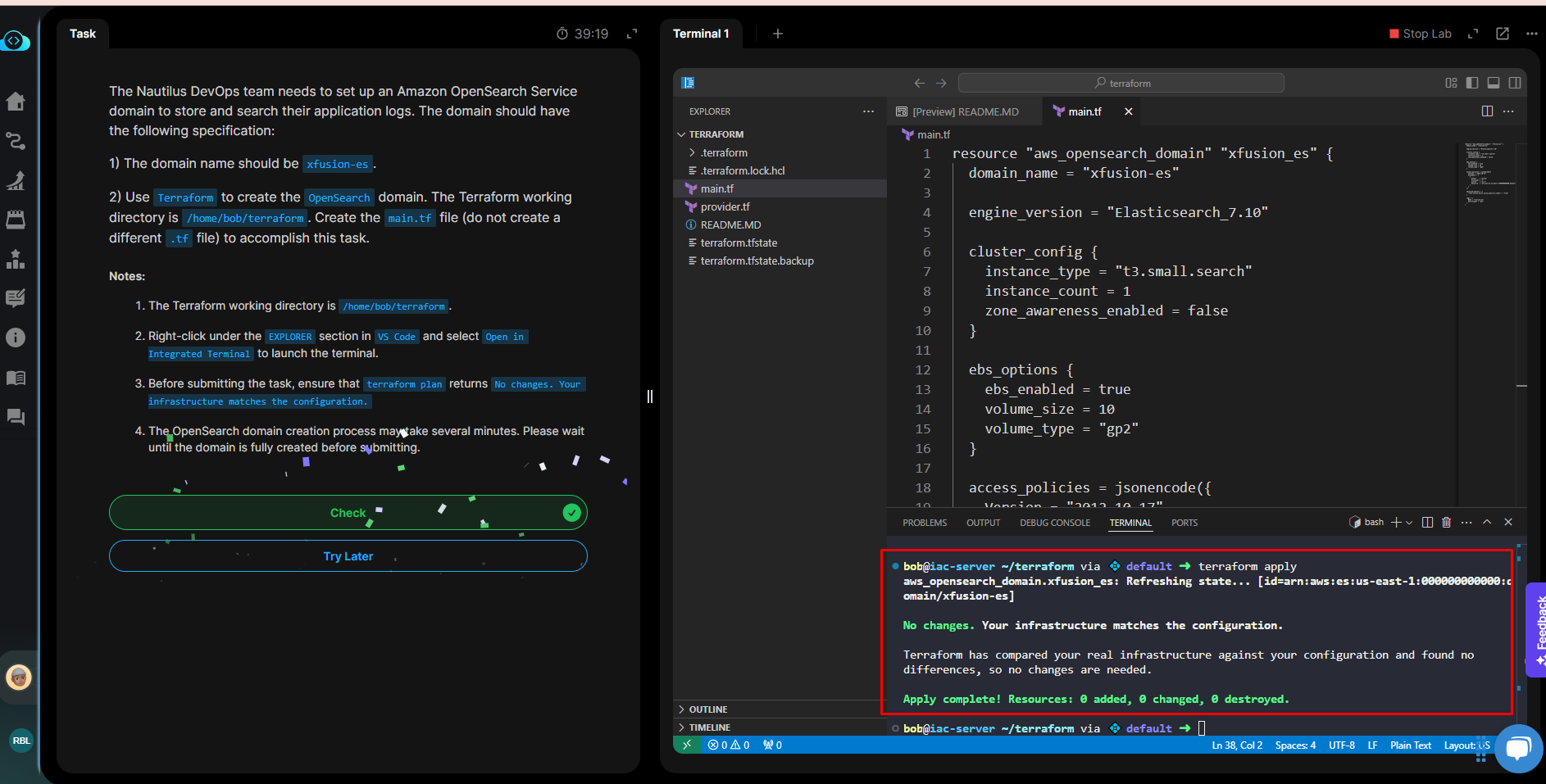Click Ln 38, Col 2 in status bar
This screenshot has width=1546, height=784.
pyautogui.click(x=1237, y=745)
